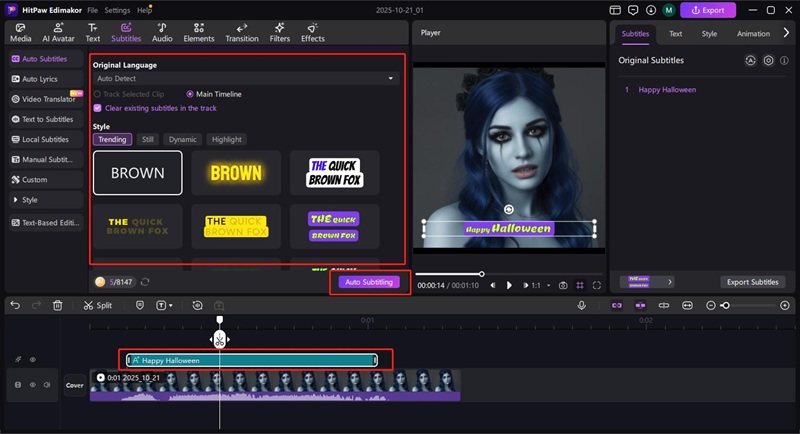Click the microphone voiceover icon

(581, 305)
